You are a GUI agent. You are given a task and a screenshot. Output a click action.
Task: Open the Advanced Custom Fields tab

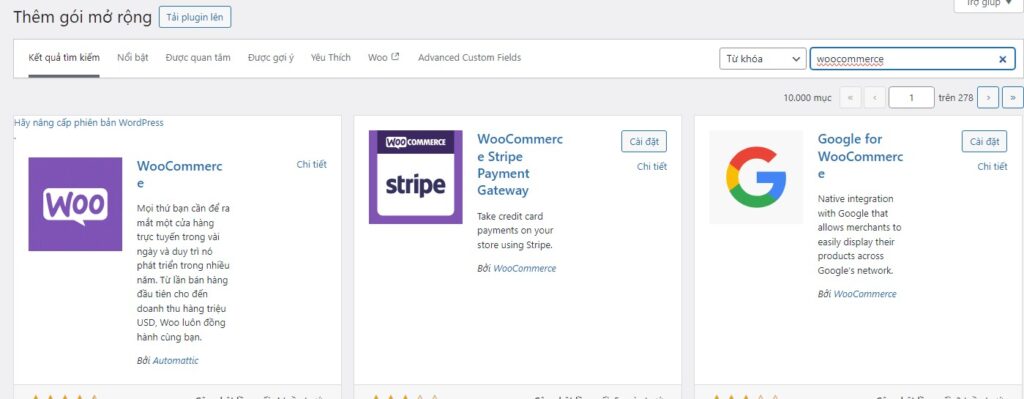[470, 57]
